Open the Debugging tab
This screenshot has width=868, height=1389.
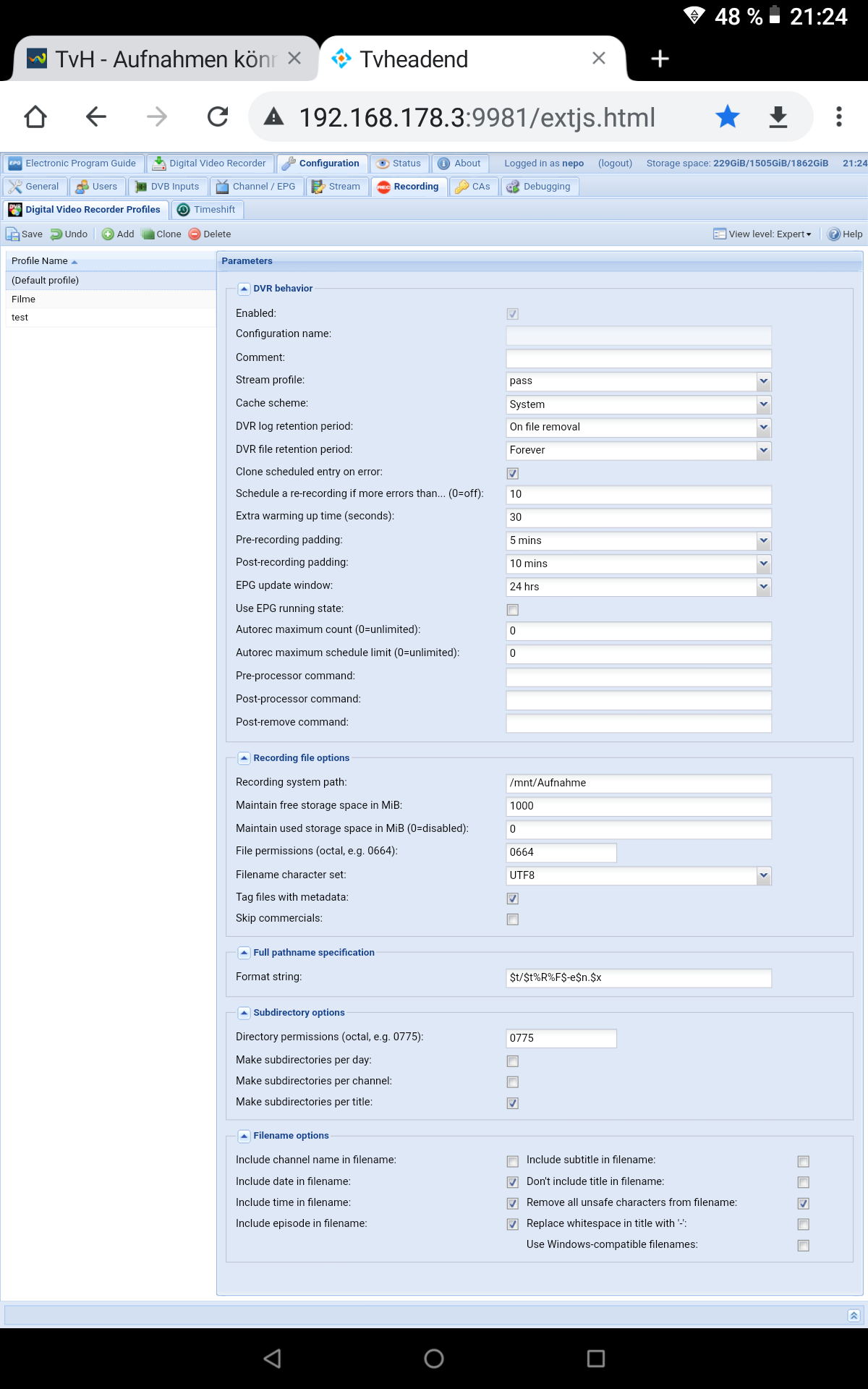click(x=539, y=187)
